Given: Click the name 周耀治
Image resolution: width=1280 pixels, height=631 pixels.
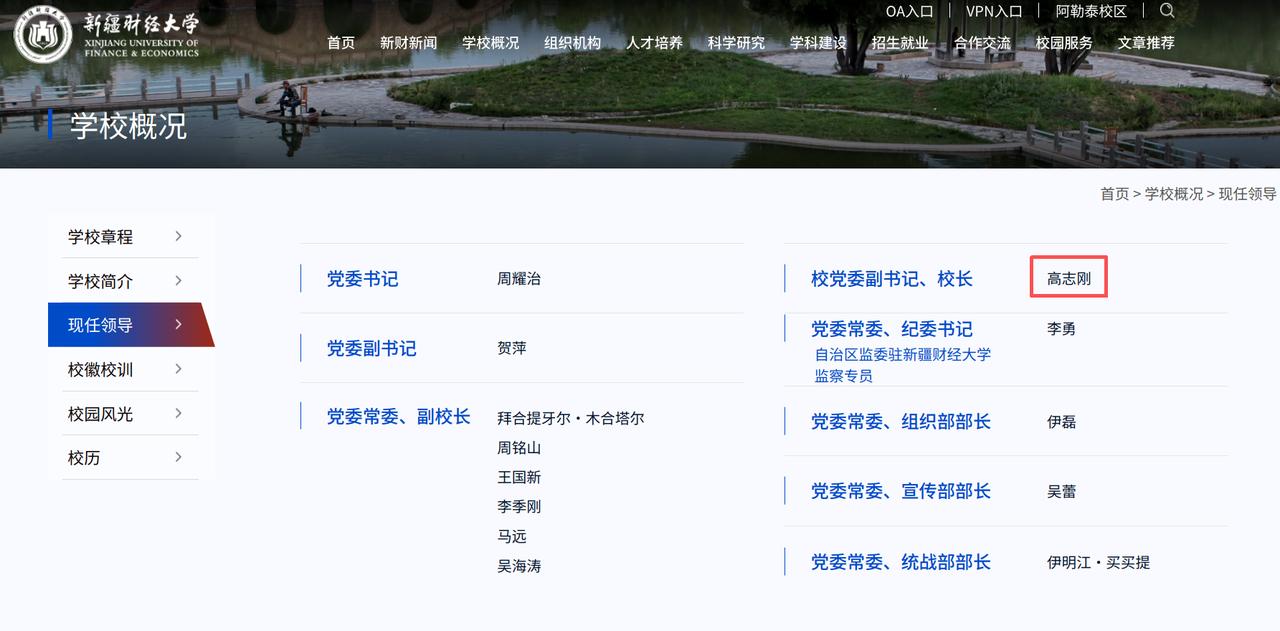Looking at the screenshot, I should click(519, 279).
